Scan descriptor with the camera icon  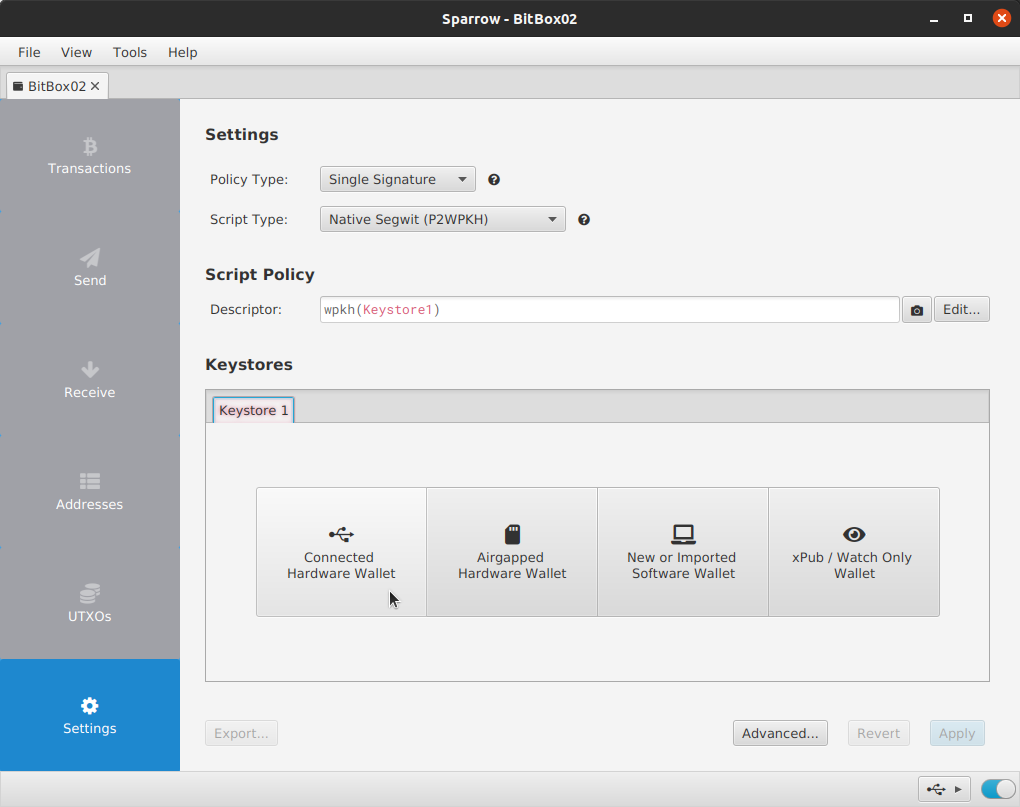[x=917, y=310]
